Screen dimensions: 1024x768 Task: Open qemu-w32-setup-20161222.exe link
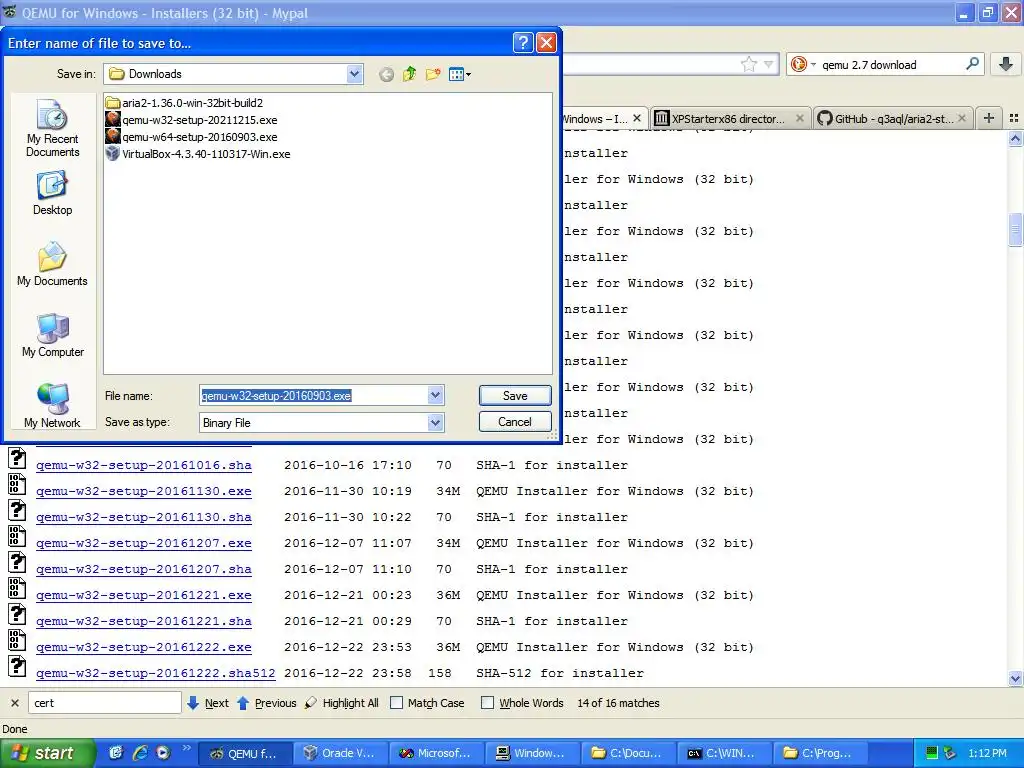click(144, 647)
